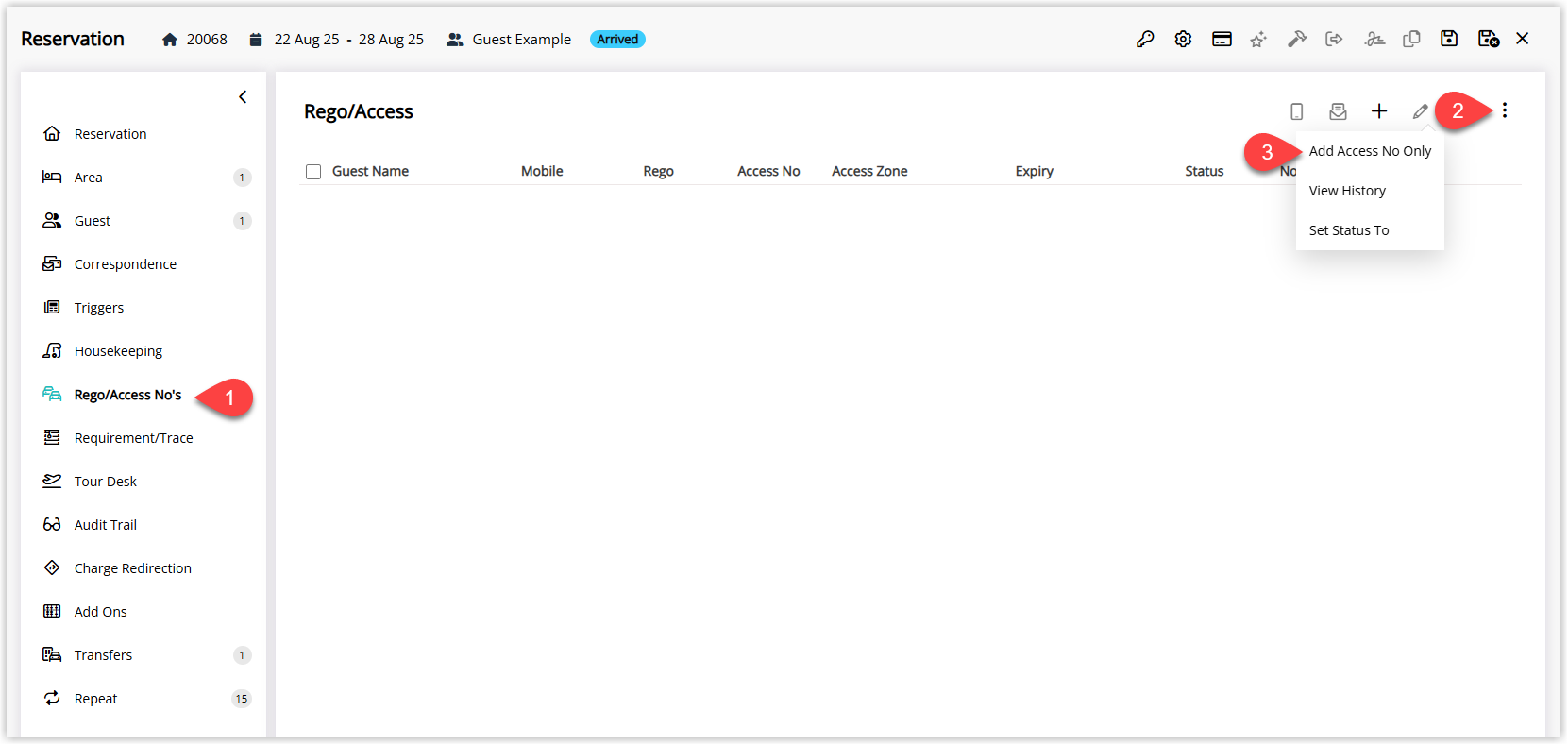Click the Access Zone column header

tap(869, 171)
